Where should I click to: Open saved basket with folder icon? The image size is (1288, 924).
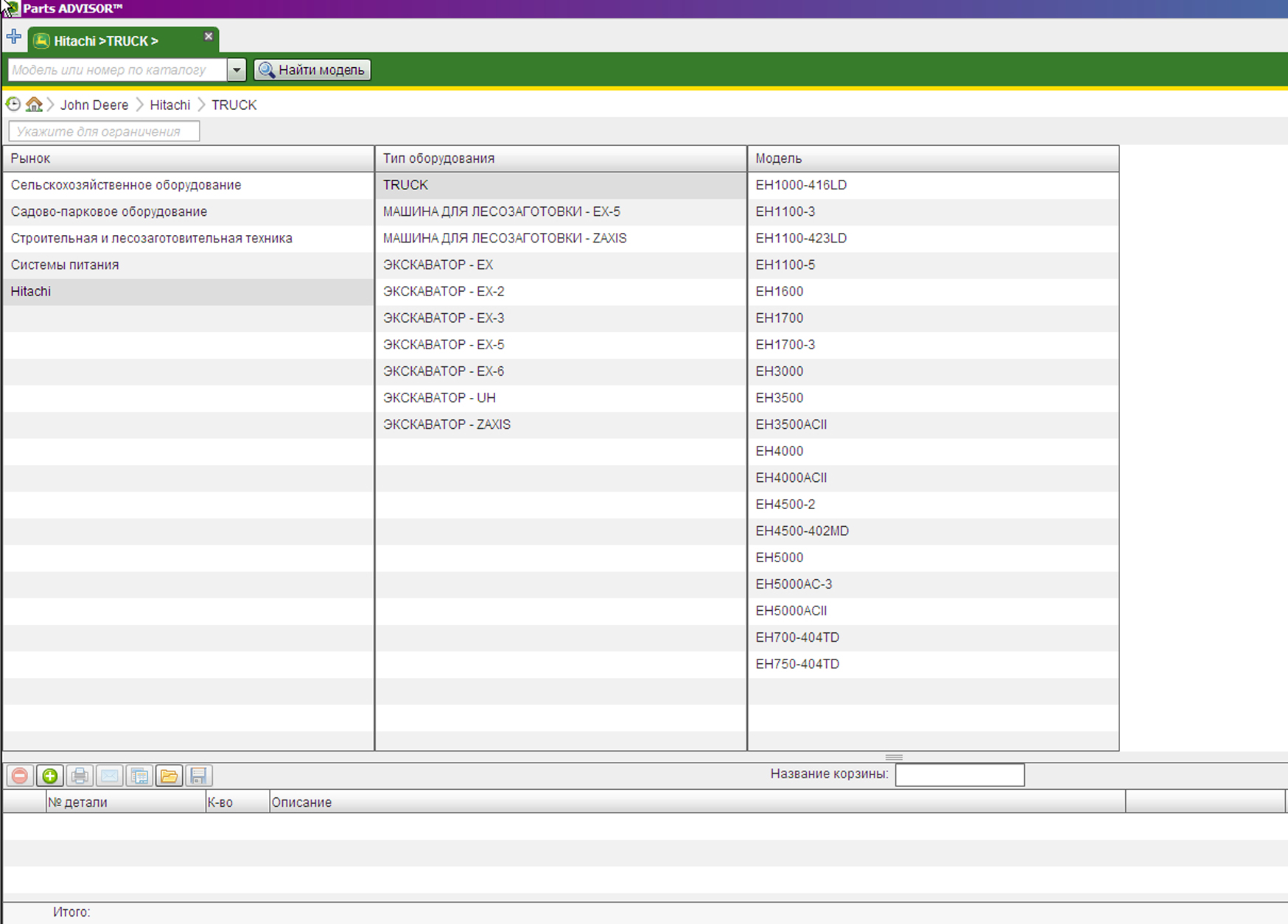pos(169,776)
